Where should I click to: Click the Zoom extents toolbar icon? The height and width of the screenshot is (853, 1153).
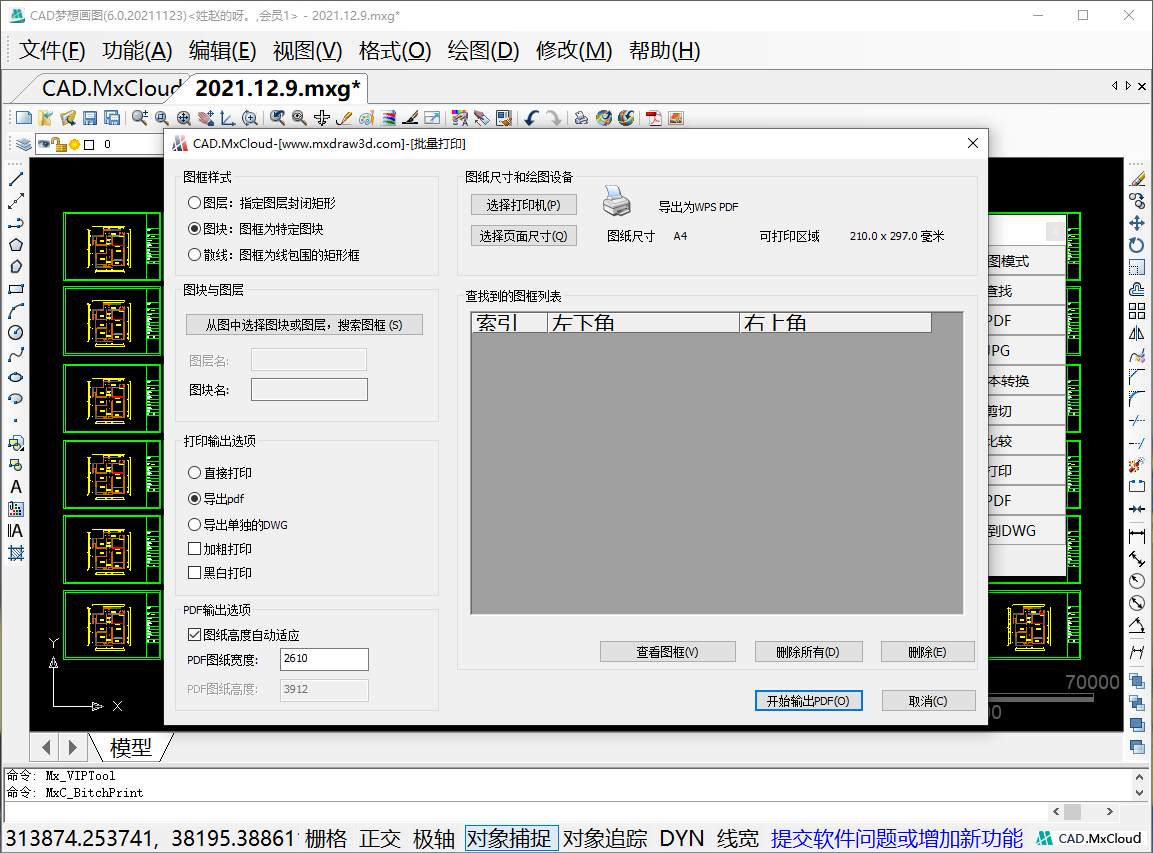184,118
